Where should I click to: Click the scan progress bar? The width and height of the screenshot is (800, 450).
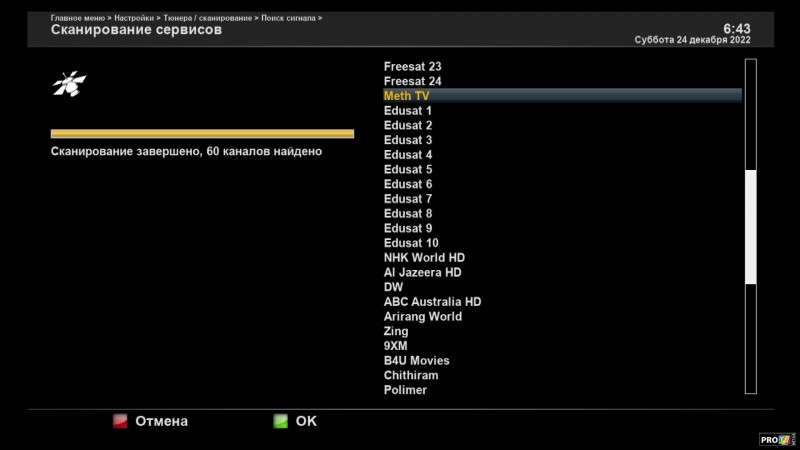pos(202,133)
